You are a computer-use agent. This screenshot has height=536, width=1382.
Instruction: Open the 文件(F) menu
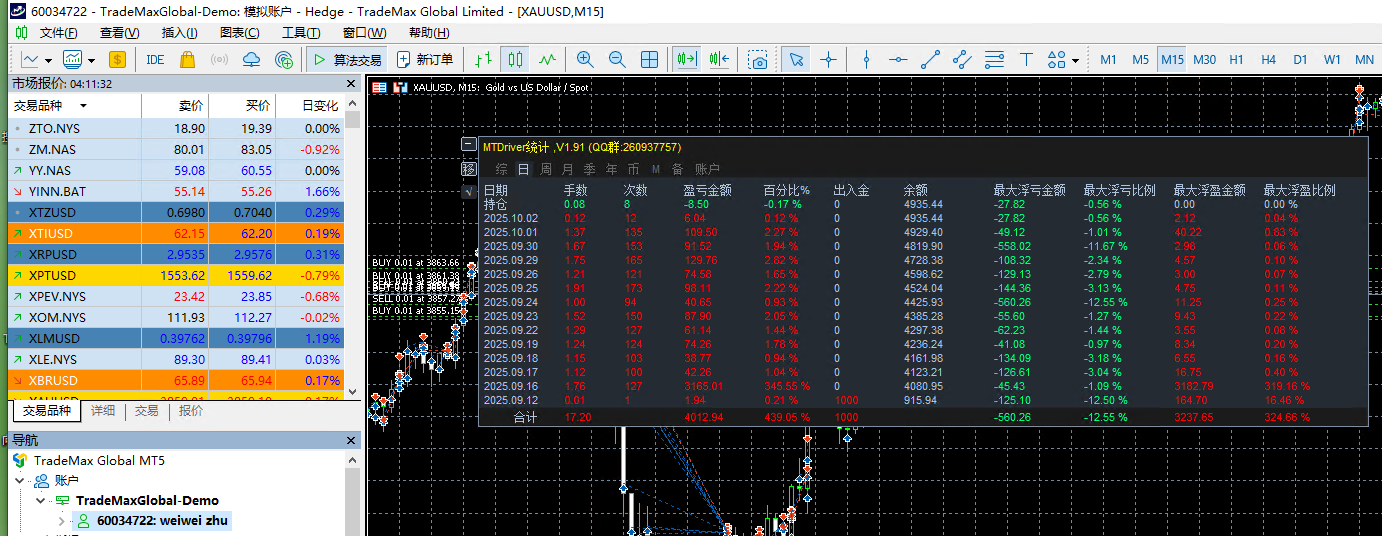58,33
